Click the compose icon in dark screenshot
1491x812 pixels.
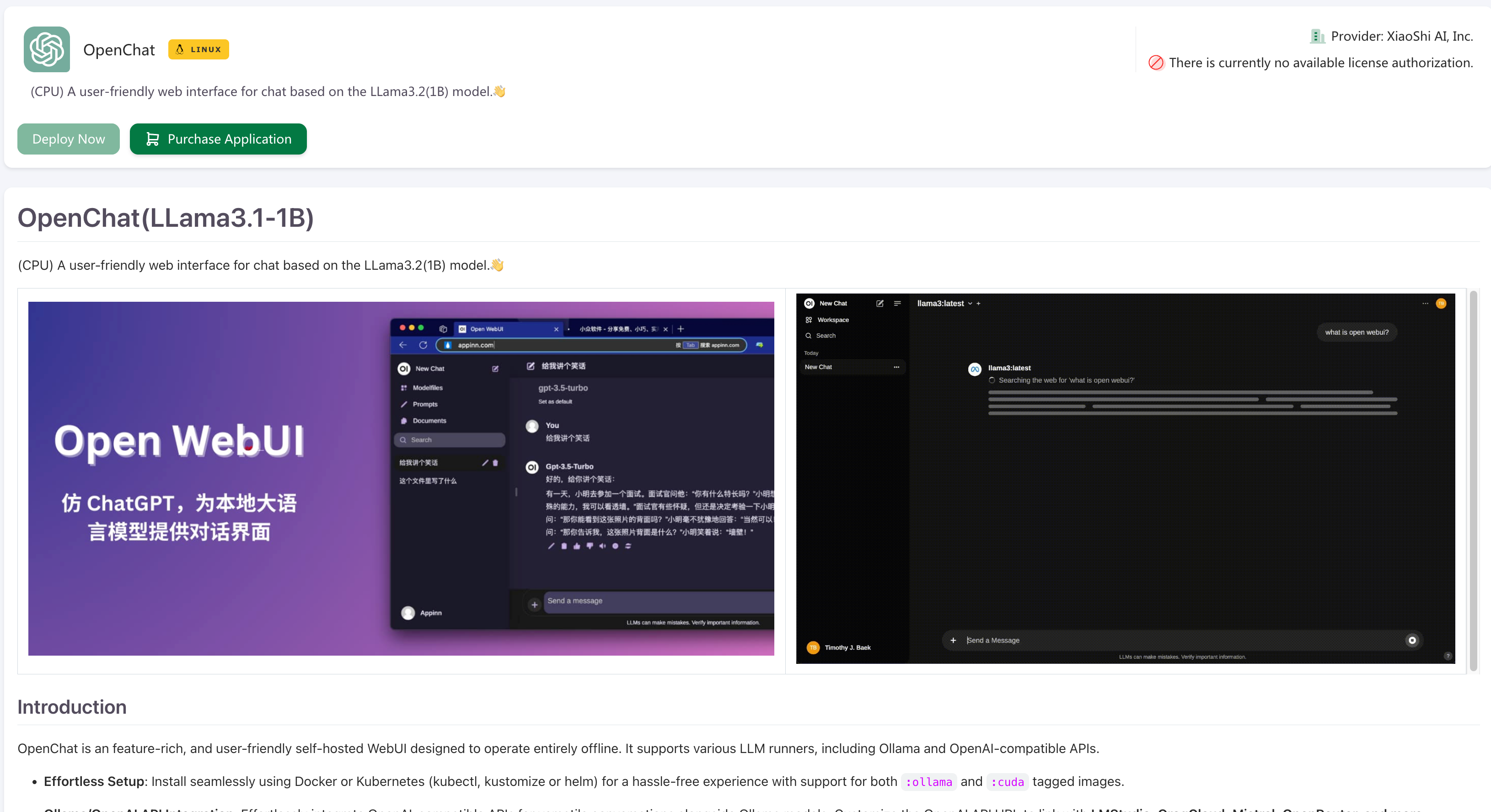pyautogui.click(x=880, y=303)
